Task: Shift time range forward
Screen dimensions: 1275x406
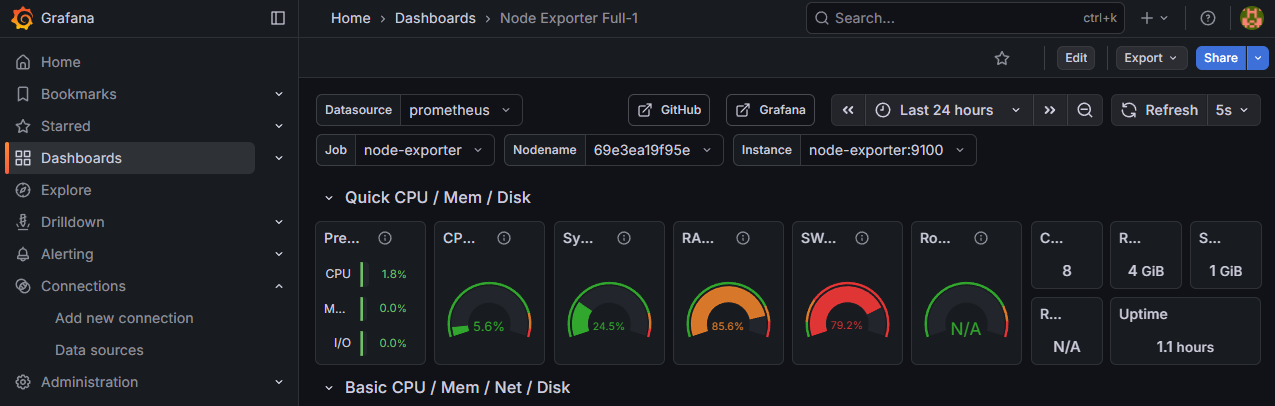Action: point(1049,110)
